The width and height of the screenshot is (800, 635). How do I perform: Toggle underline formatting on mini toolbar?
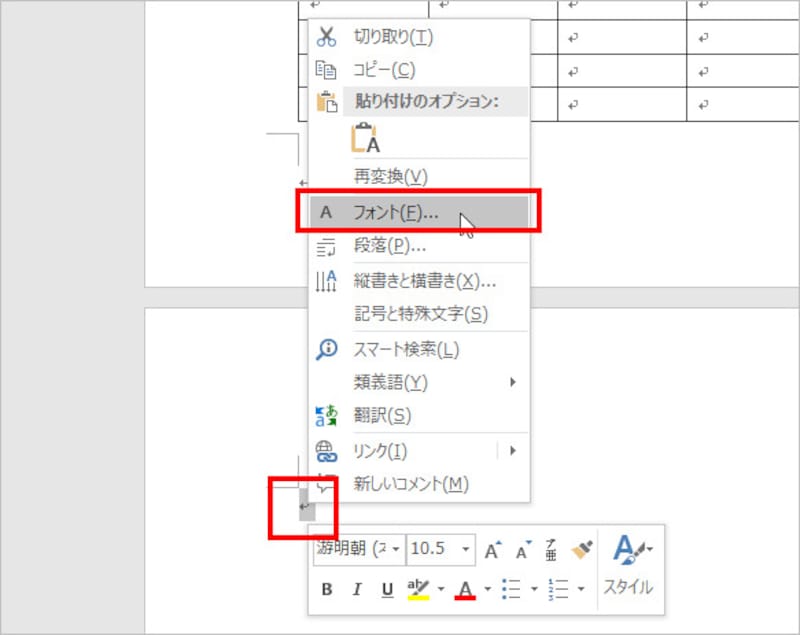386,589
